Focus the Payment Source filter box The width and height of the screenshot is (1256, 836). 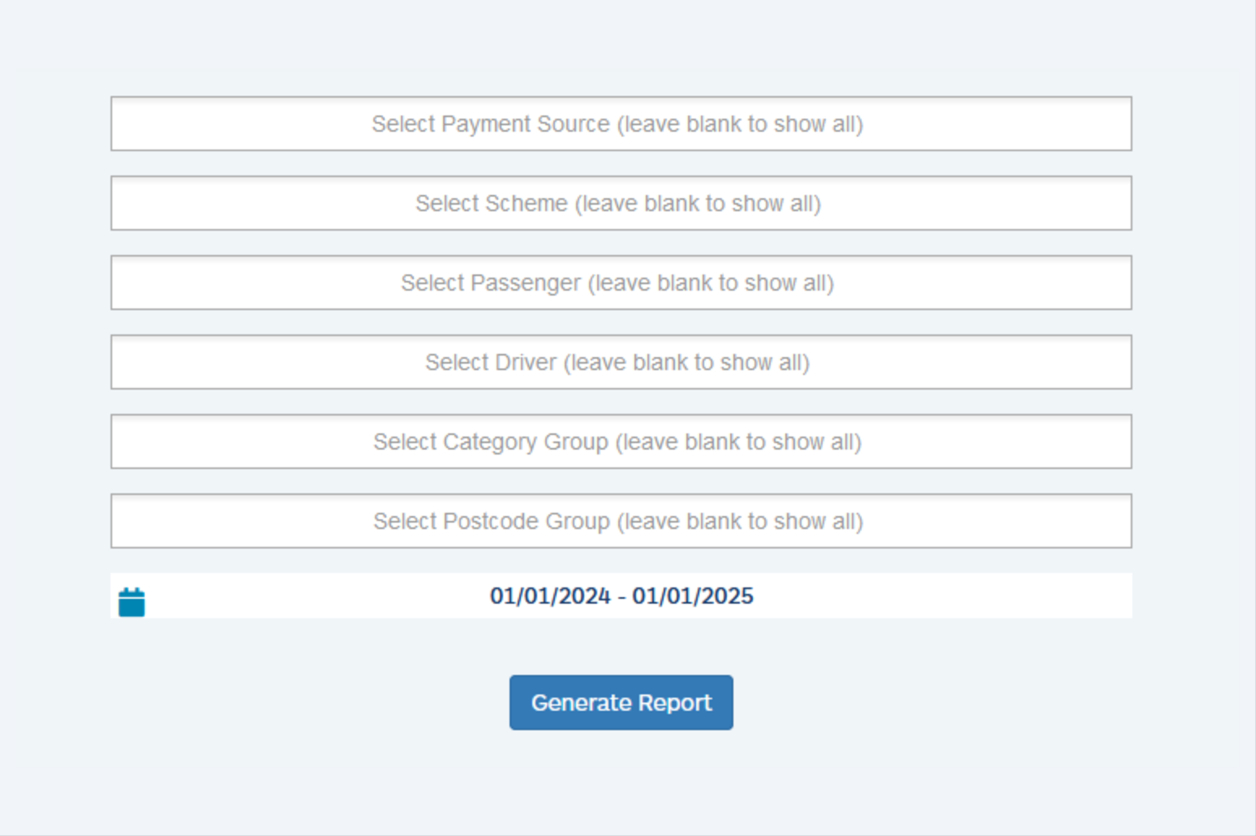click(x=620, y=124)
